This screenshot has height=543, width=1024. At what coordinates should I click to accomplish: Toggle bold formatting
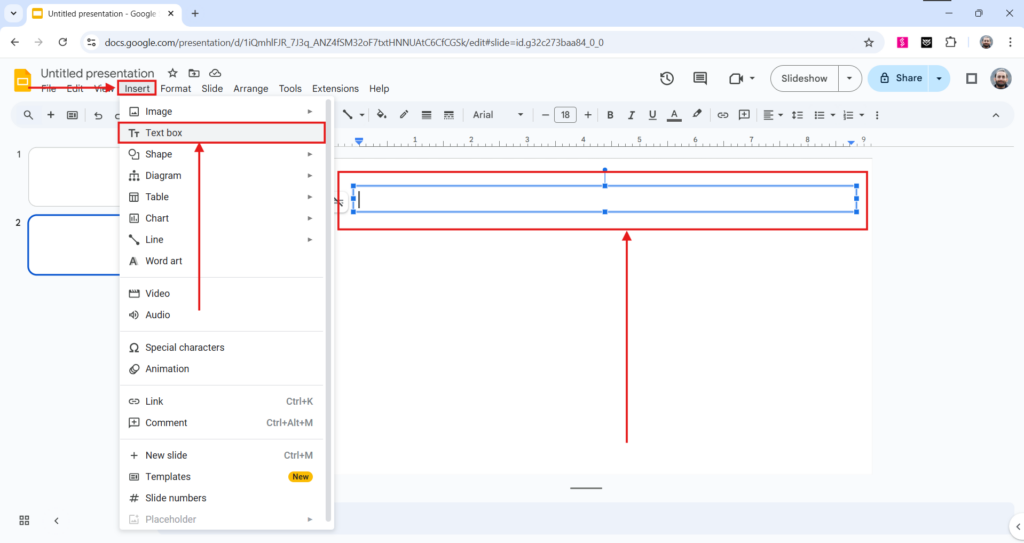[x=609, y=115]
